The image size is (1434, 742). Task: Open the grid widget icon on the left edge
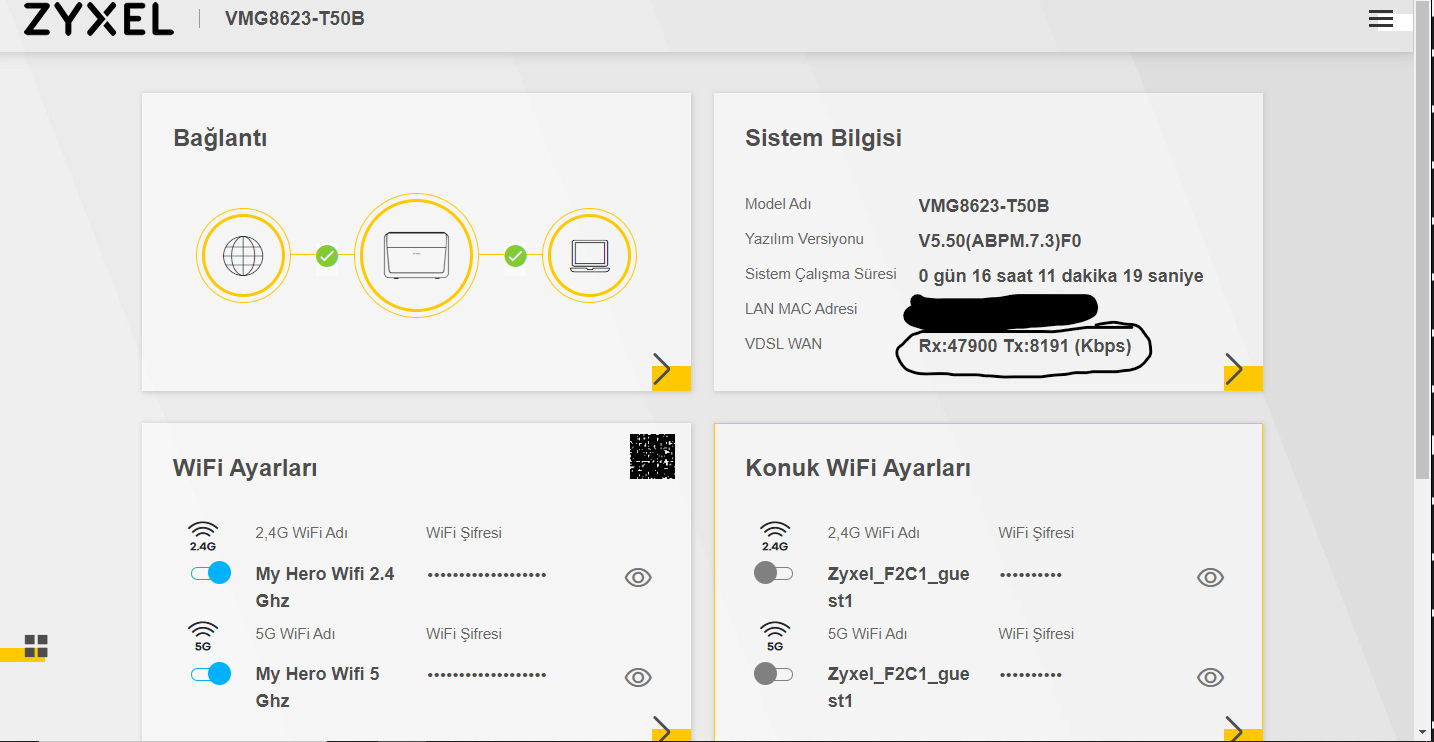[x=36, y=646]
